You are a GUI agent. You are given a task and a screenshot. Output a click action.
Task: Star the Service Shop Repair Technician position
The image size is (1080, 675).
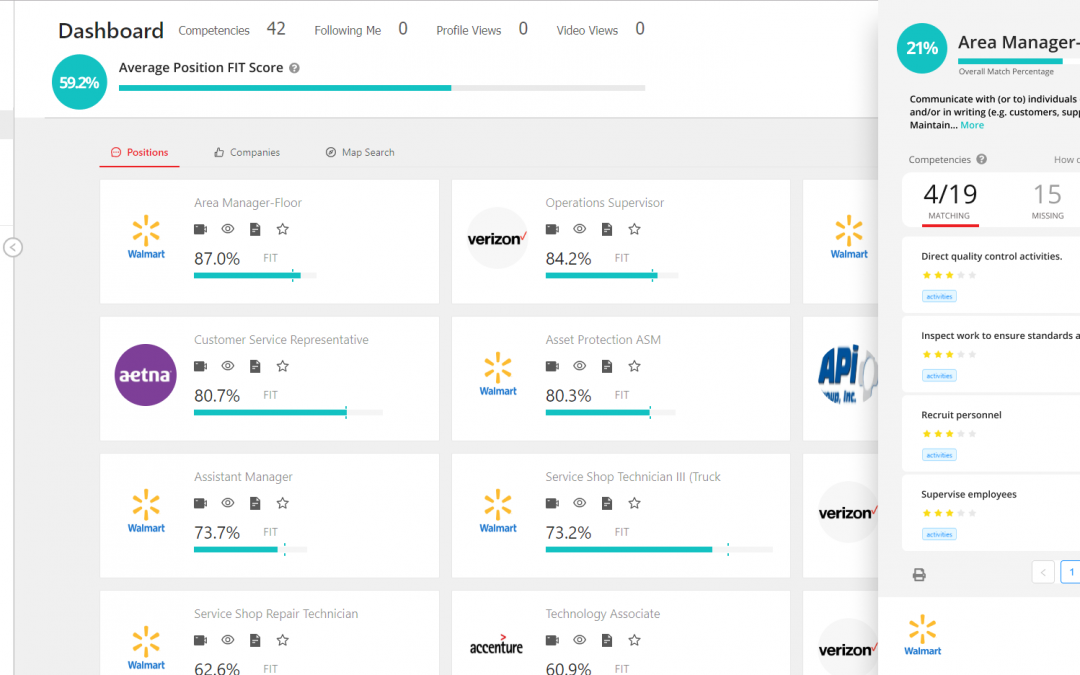(282, 641)
